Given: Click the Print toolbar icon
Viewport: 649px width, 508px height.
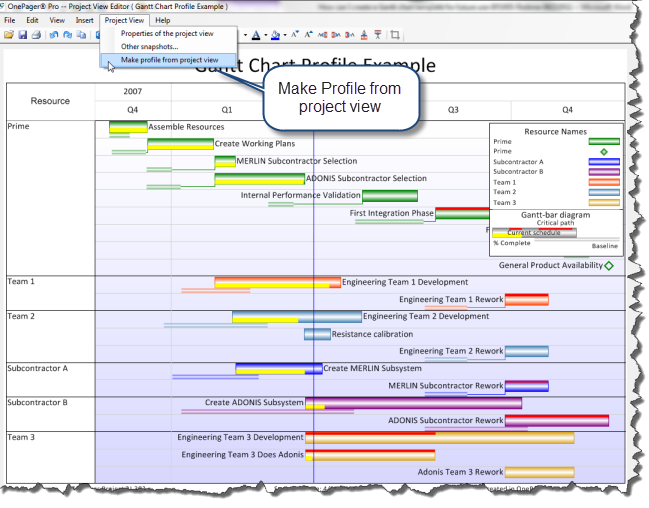Looking at the screenshot, I should (x=36, y=34).
